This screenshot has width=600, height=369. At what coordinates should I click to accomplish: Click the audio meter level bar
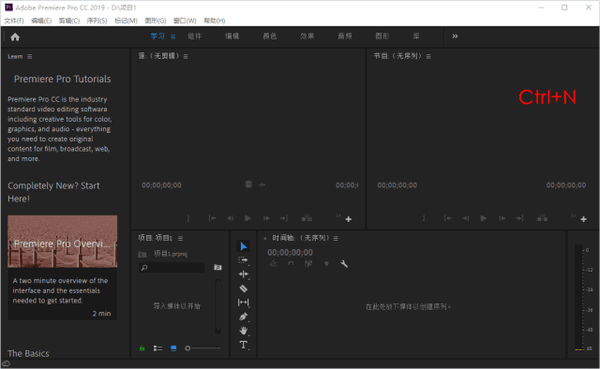pyautogui.click(x=579, y=297)
